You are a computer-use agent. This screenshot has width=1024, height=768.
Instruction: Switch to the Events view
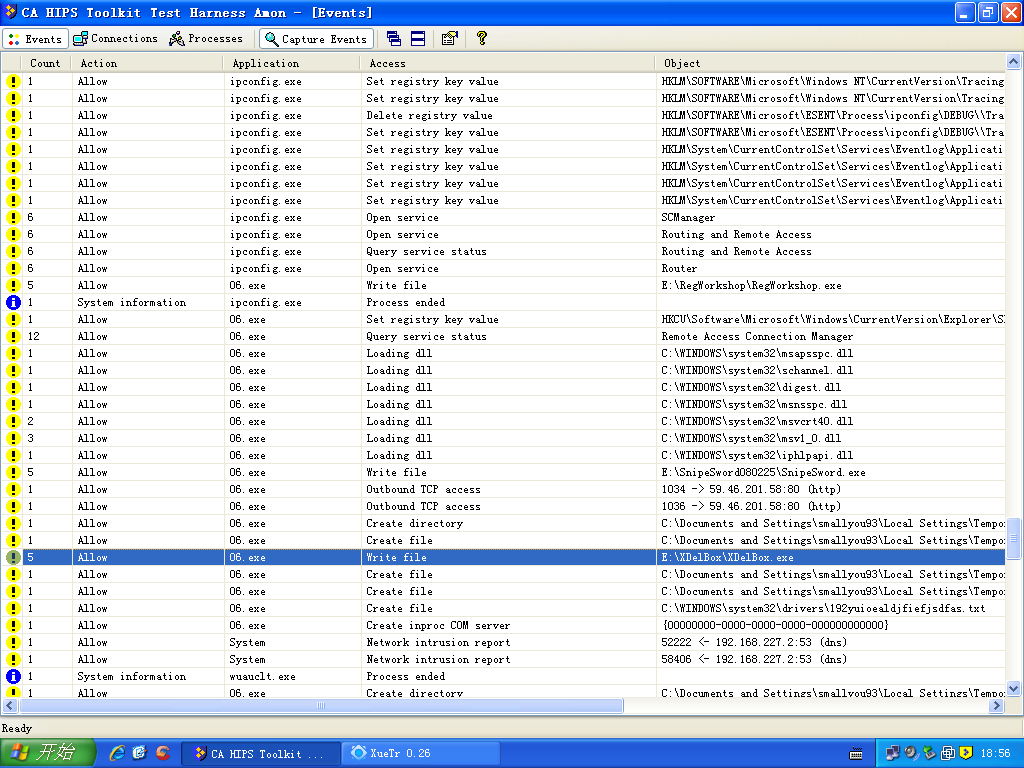click(35, 39)
